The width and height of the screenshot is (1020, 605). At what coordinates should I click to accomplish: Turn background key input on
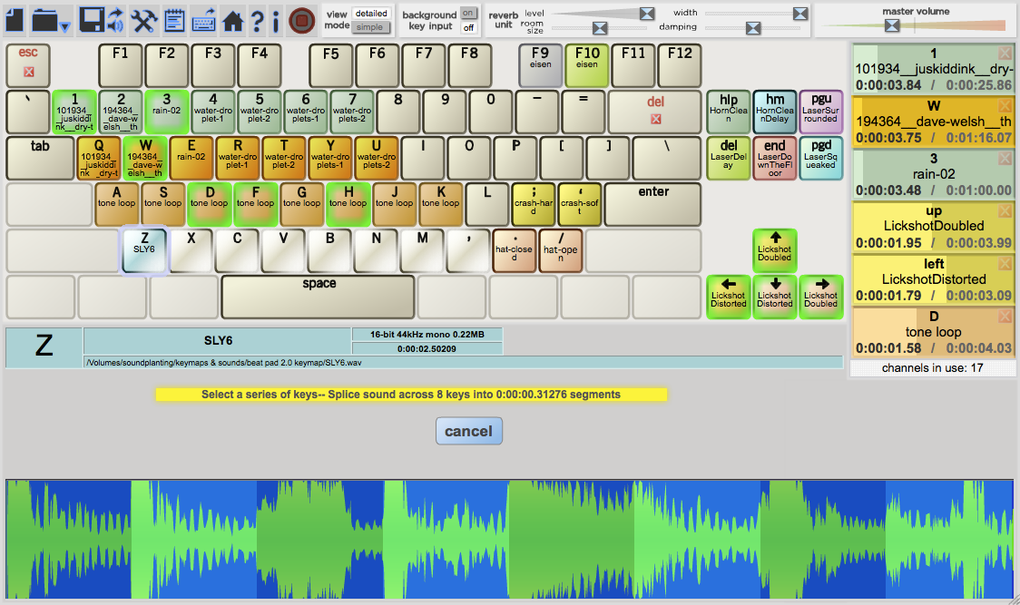click(x=468, y=13)
